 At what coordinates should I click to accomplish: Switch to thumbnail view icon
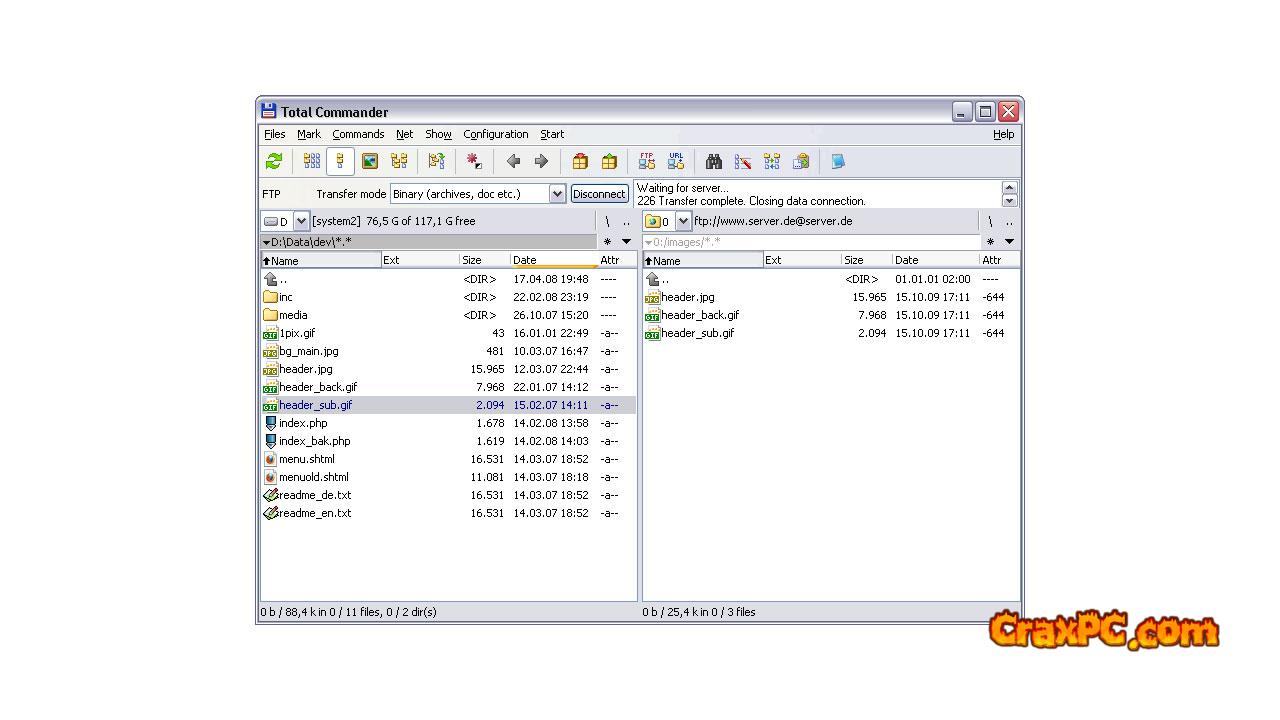pos(369,161)
